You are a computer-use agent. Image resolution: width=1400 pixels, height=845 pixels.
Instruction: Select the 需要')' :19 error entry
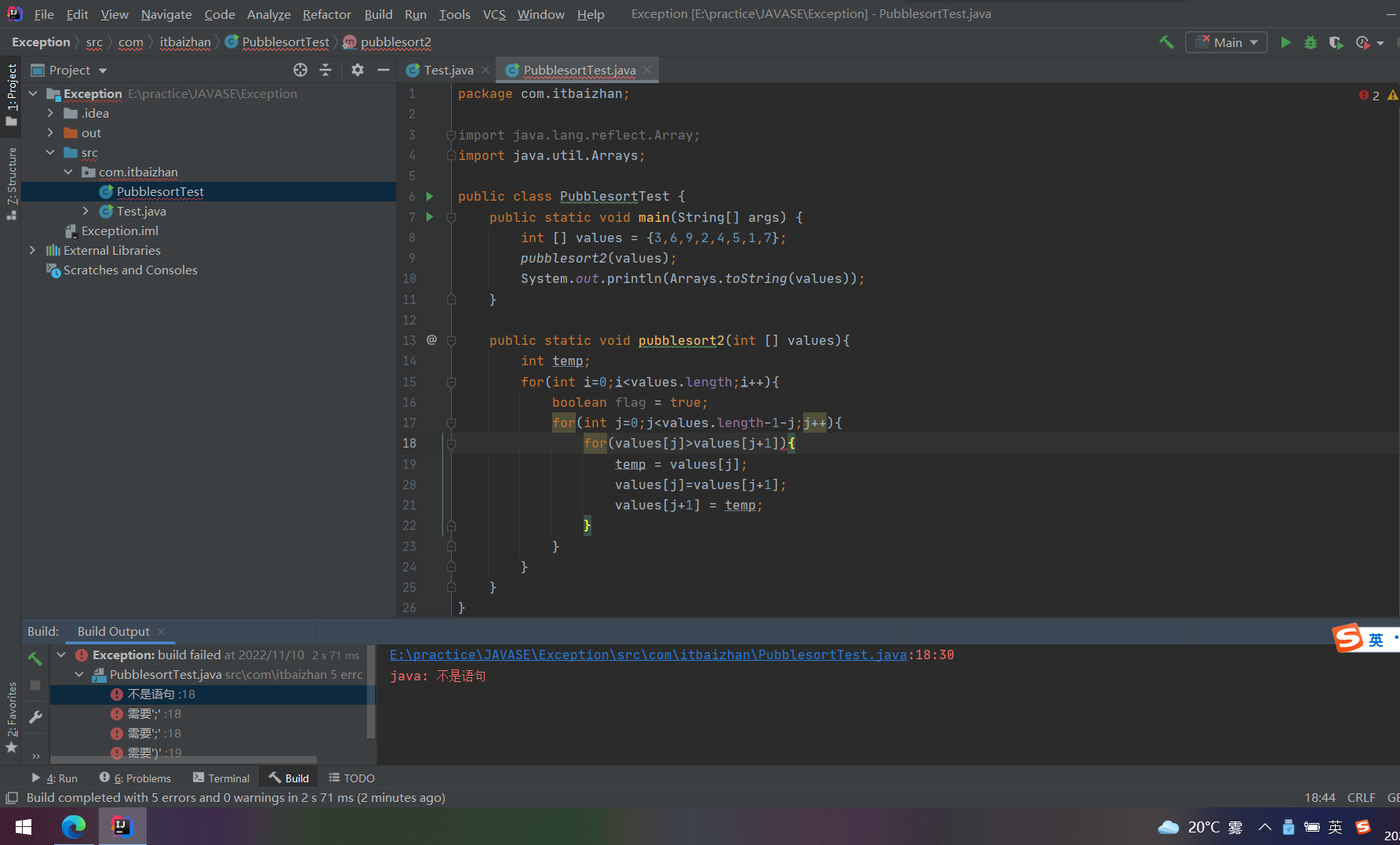(146, 753)
